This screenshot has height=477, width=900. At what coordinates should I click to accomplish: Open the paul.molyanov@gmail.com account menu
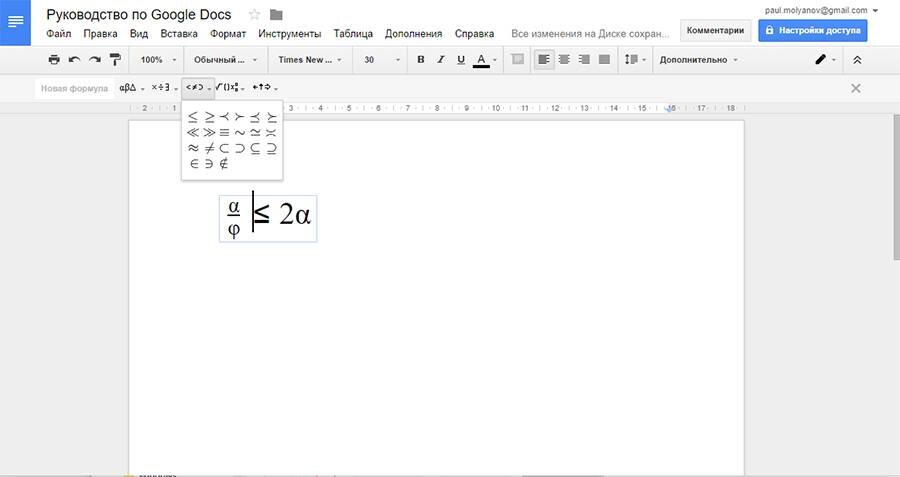click(x=821, y=10)
